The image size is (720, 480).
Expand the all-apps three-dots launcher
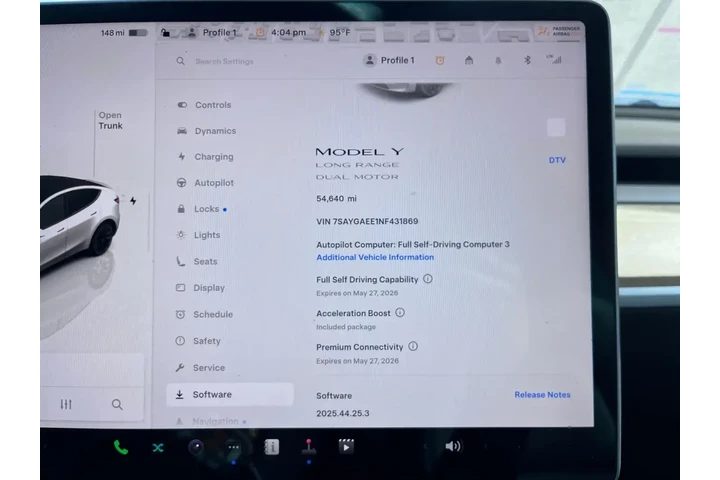tap(233, 447)
